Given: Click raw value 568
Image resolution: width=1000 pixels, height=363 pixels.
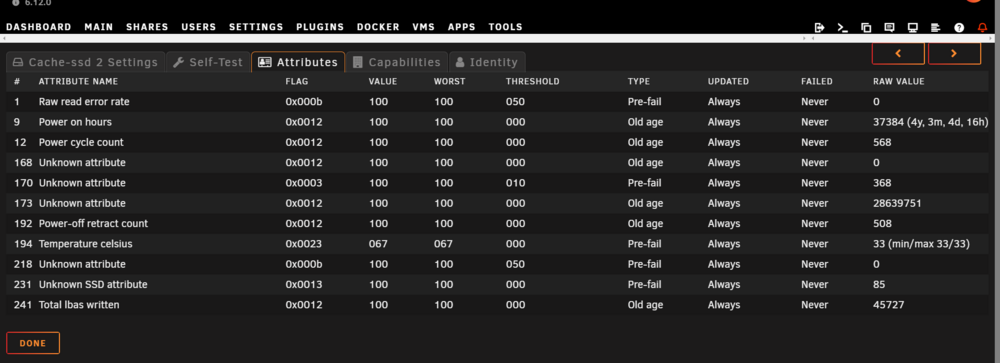Looking at the screenshot, I should (x=882, y=142).
